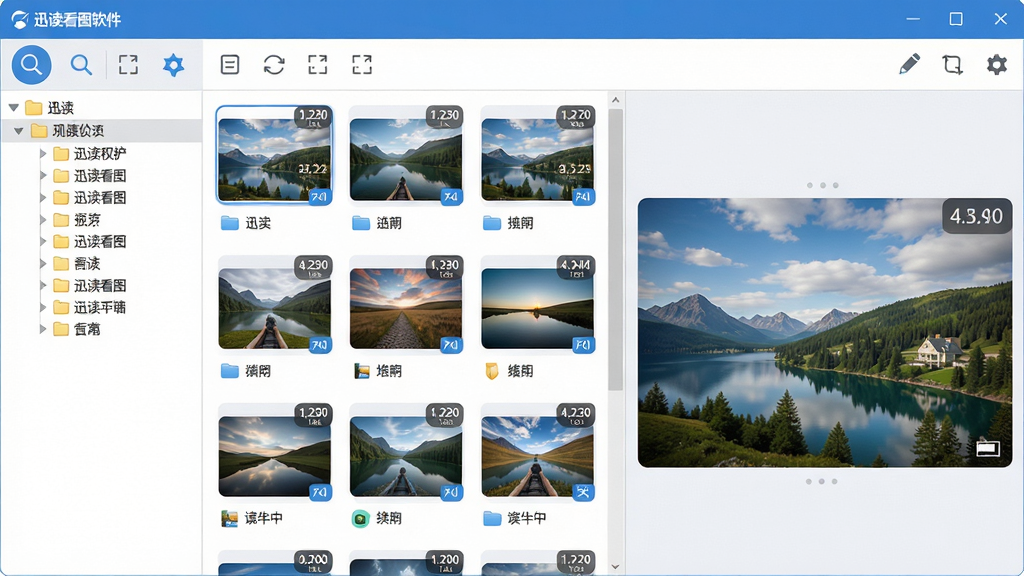Click the picture icon under the 1.290 thumbnail
The height and width of the screenshot is (576, 1024).
[229, 519]
